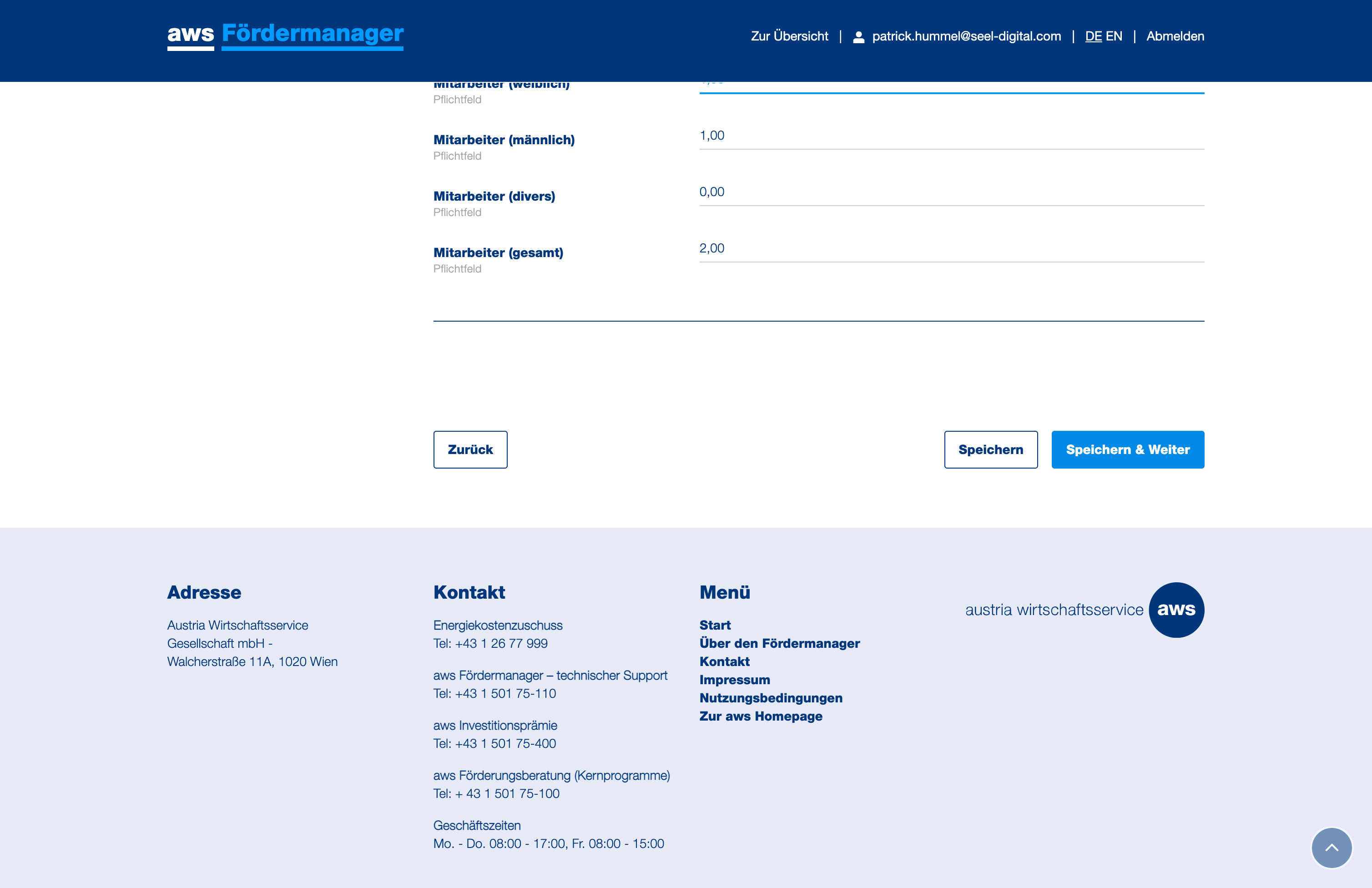Open Start in footer menu

pos(715,625)
